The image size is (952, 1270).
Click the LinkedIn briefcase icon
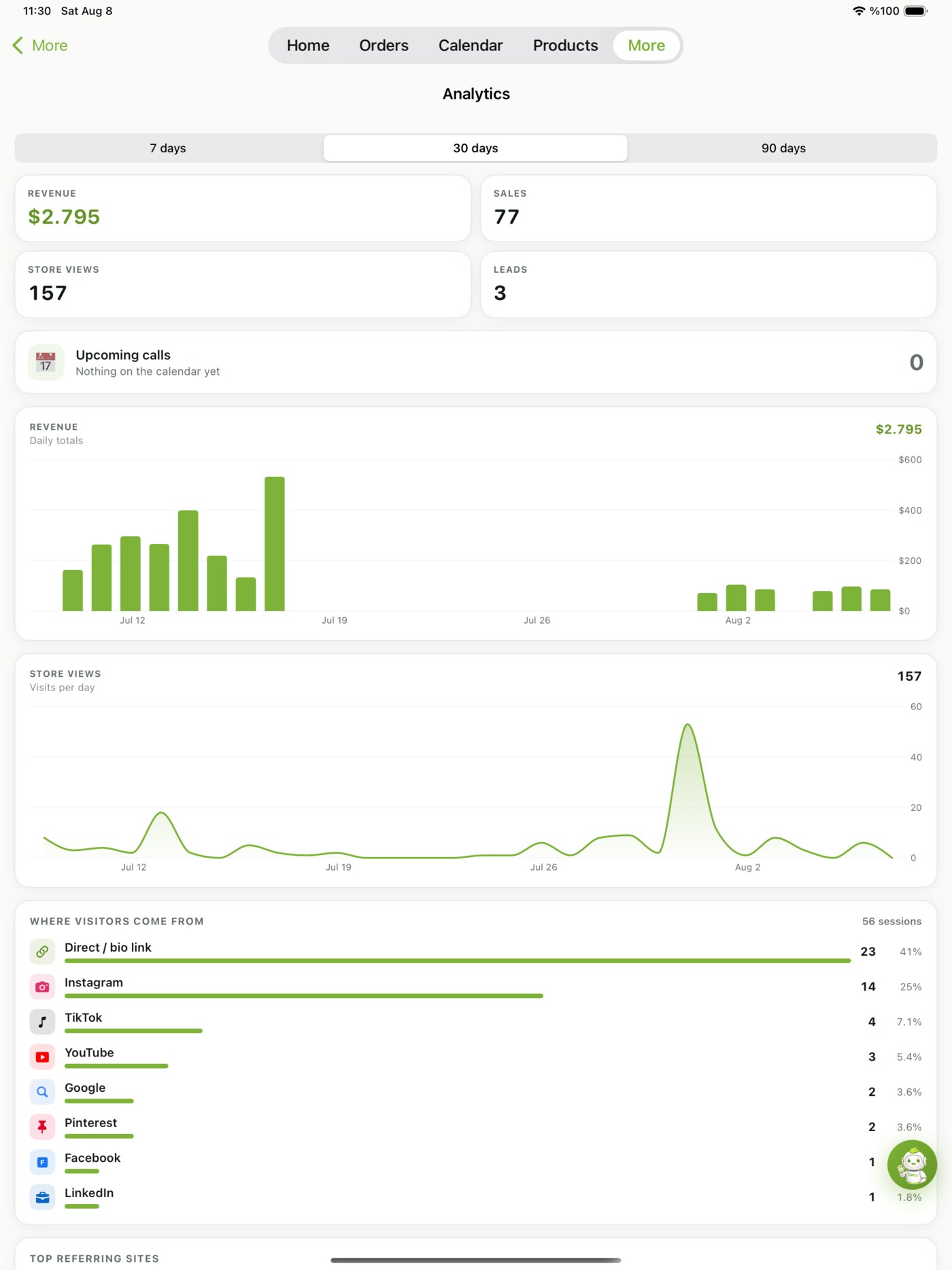tap(42, 1197)
